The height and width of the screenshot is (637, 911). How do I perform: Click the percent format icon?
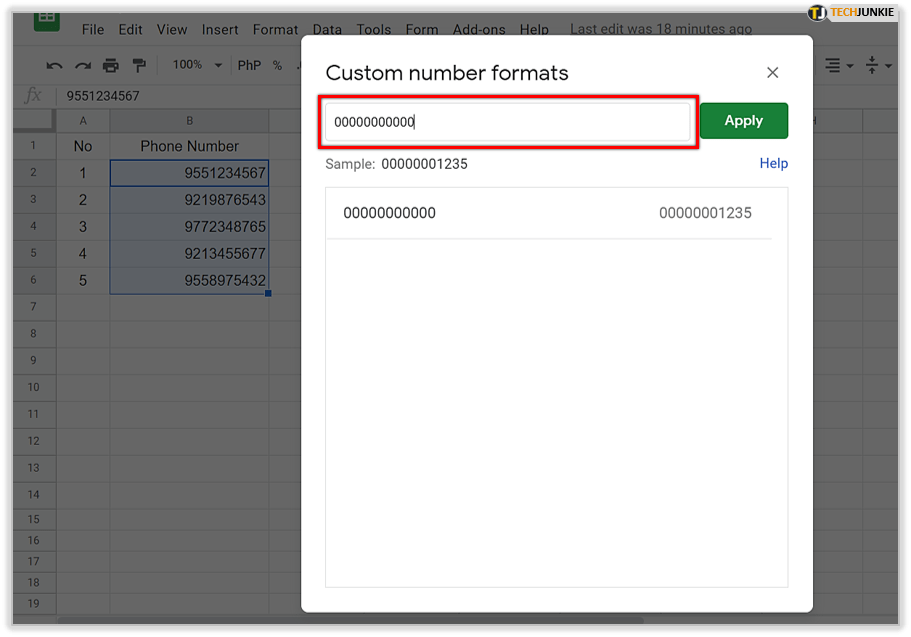point(277,66)
